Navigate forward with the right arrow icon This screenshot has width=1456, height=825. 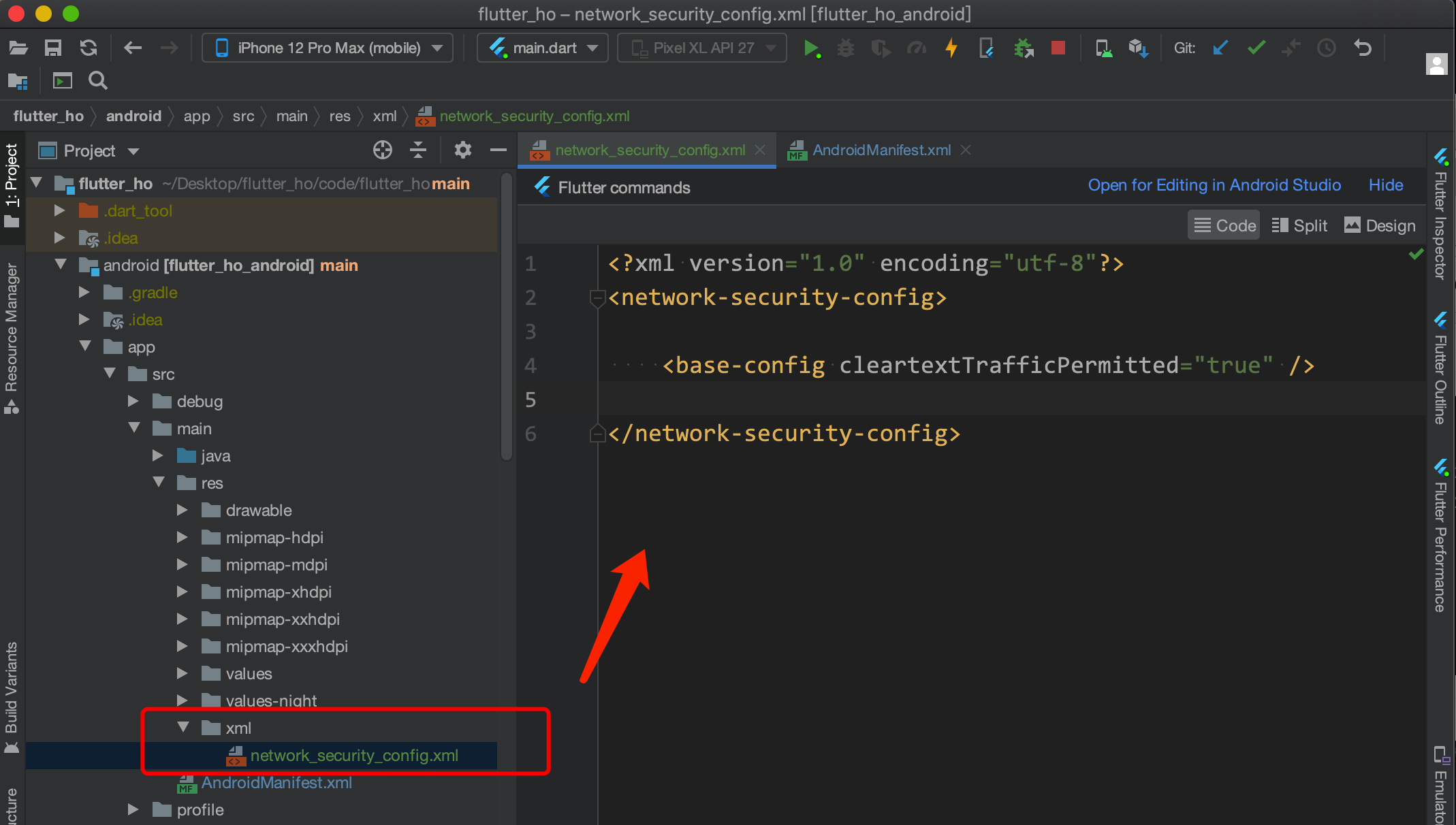169,48
